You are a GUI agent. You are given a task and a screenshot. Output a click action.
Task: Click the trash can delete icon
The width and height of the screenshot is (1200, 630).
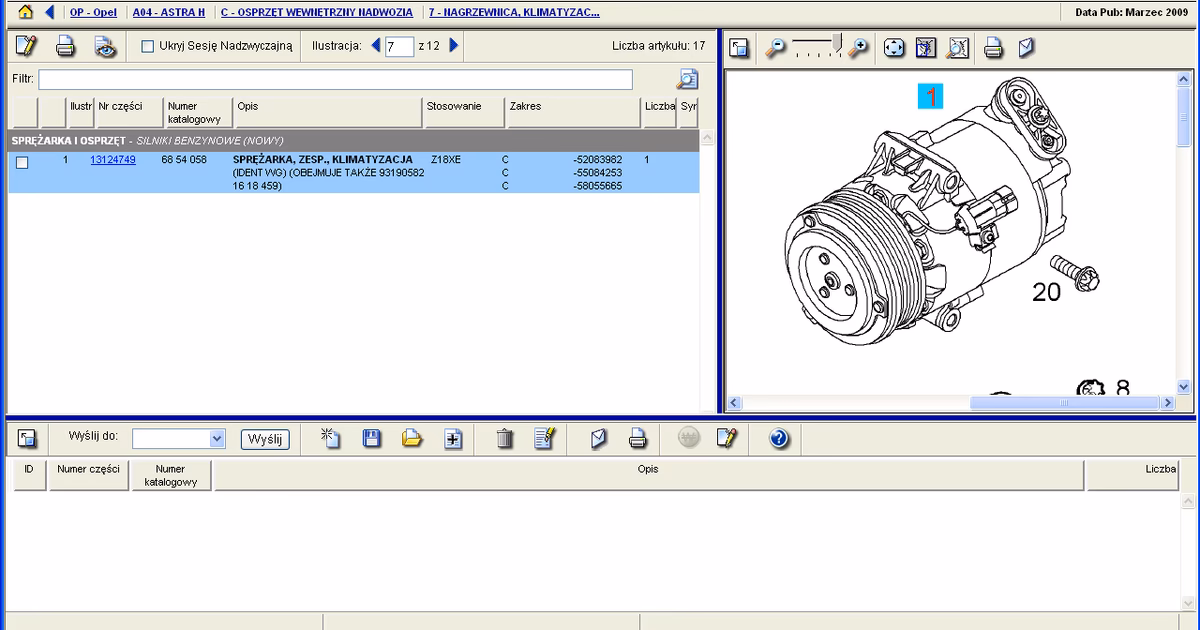tap(505, 438)
